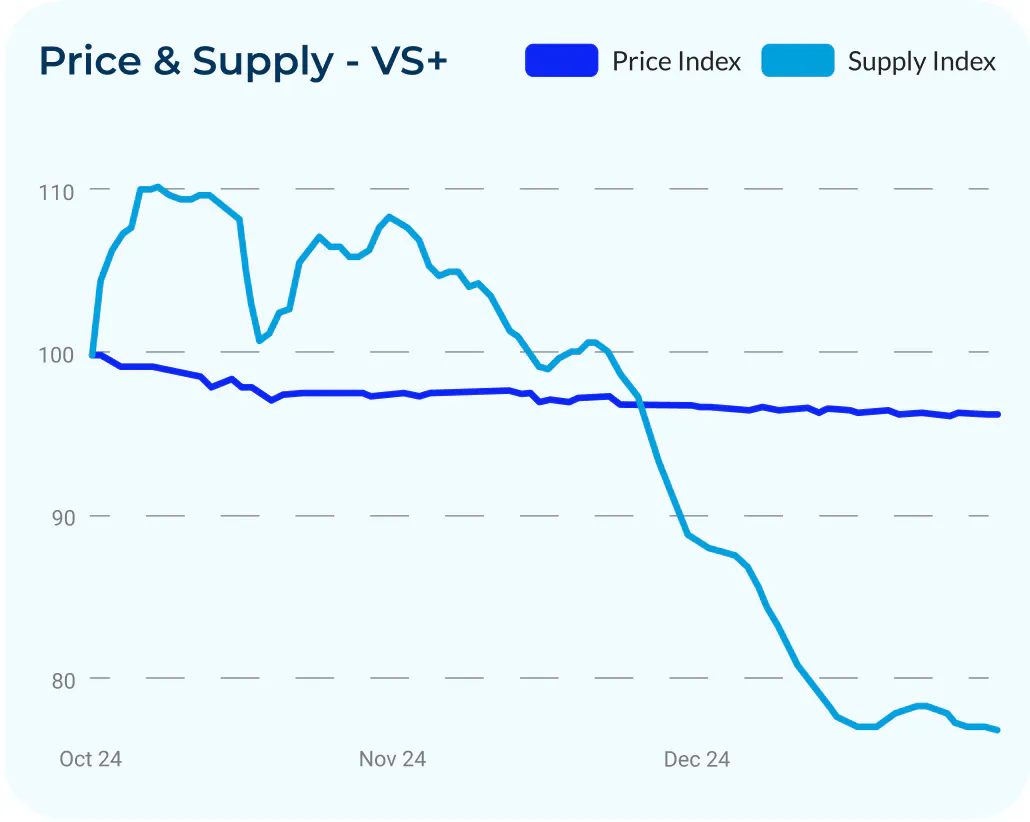Click the supply line's second peak in November
Viewport: 1030px width, 822px height.
(x=390, y=216)
